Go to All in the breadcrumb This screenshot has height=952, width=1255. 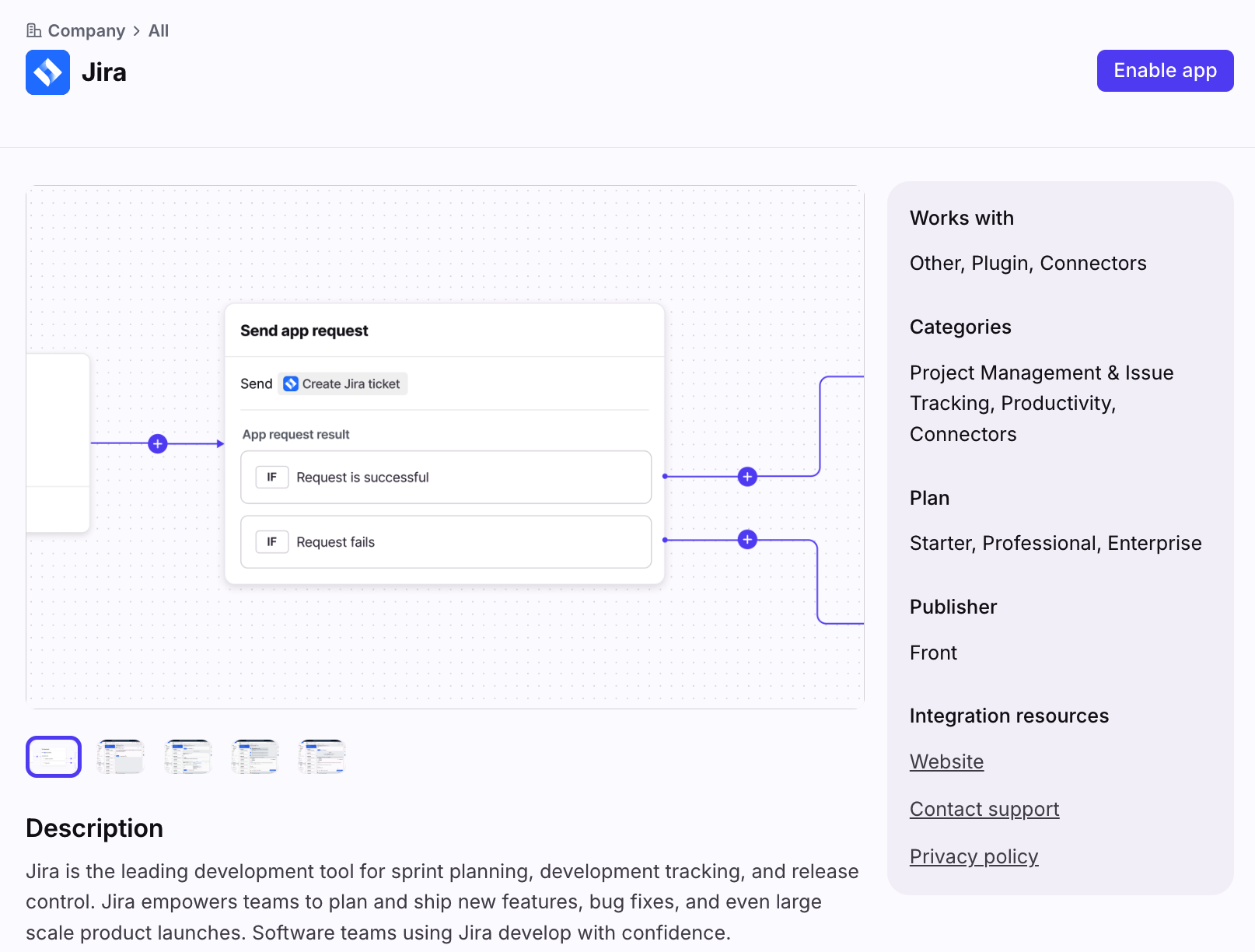coord(159,31)
